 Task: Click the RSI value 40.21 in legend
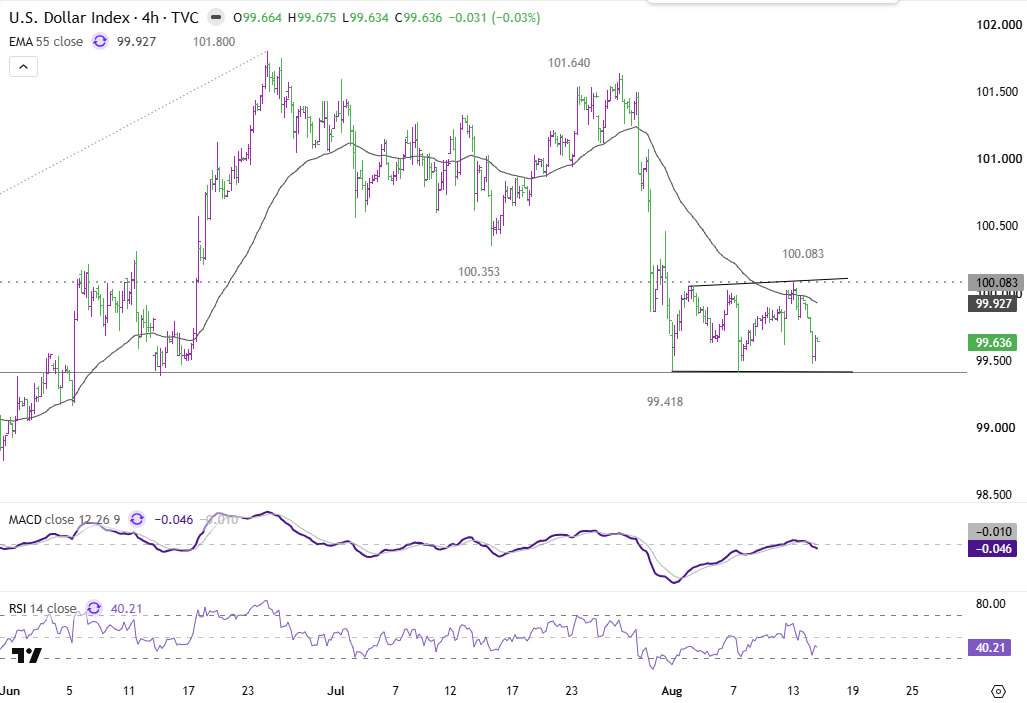point(126,609)
